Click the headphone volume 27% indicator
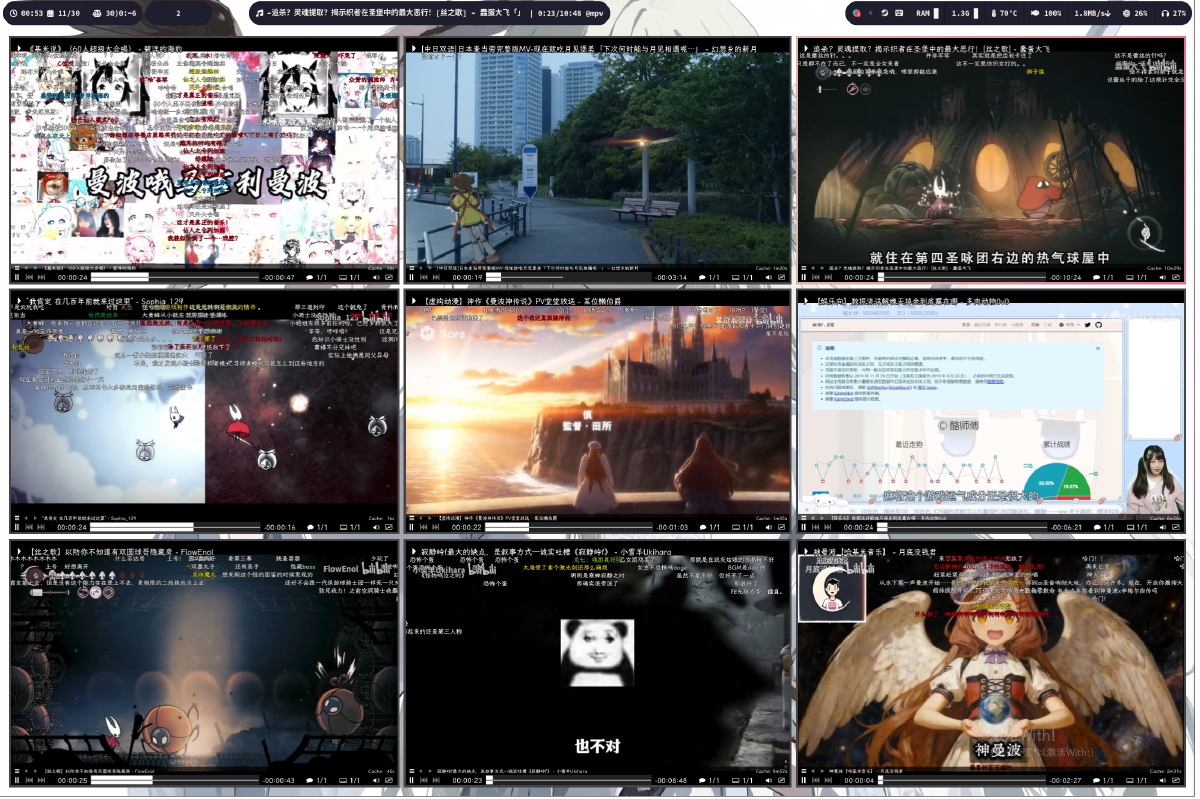 pos(1173,14)
